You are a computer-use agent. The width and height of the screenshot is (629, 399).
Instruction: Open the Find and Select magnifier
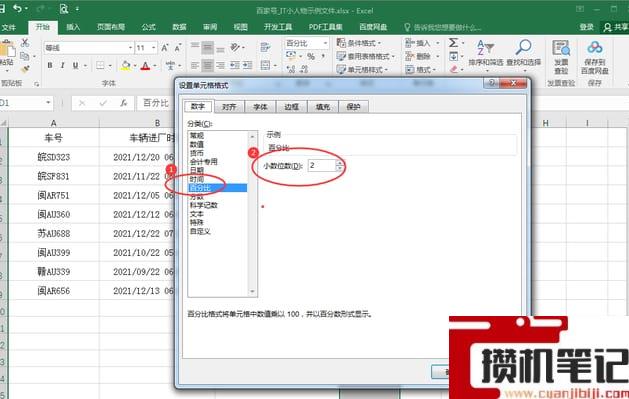click(x=523, y=55)
